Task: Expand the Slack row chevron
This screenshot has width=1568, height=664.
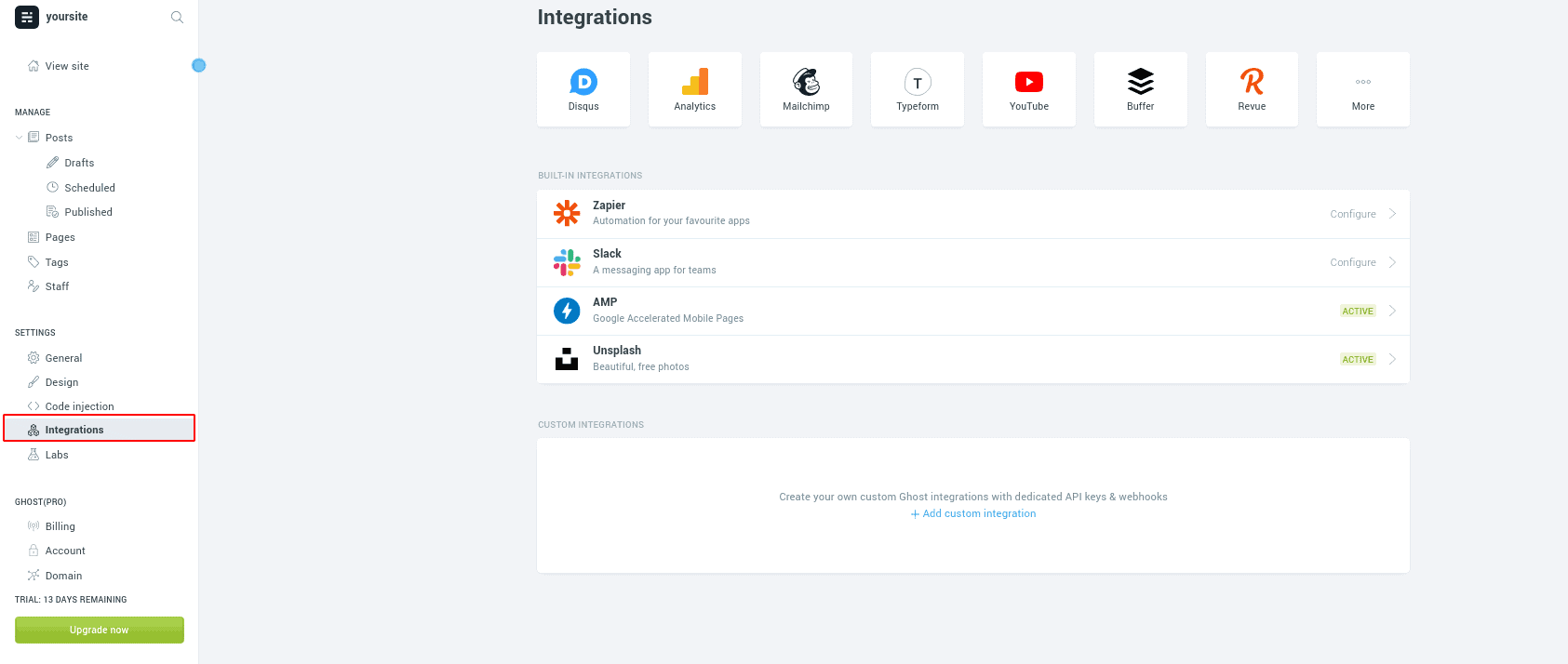Action: [x=1393, y=262]
